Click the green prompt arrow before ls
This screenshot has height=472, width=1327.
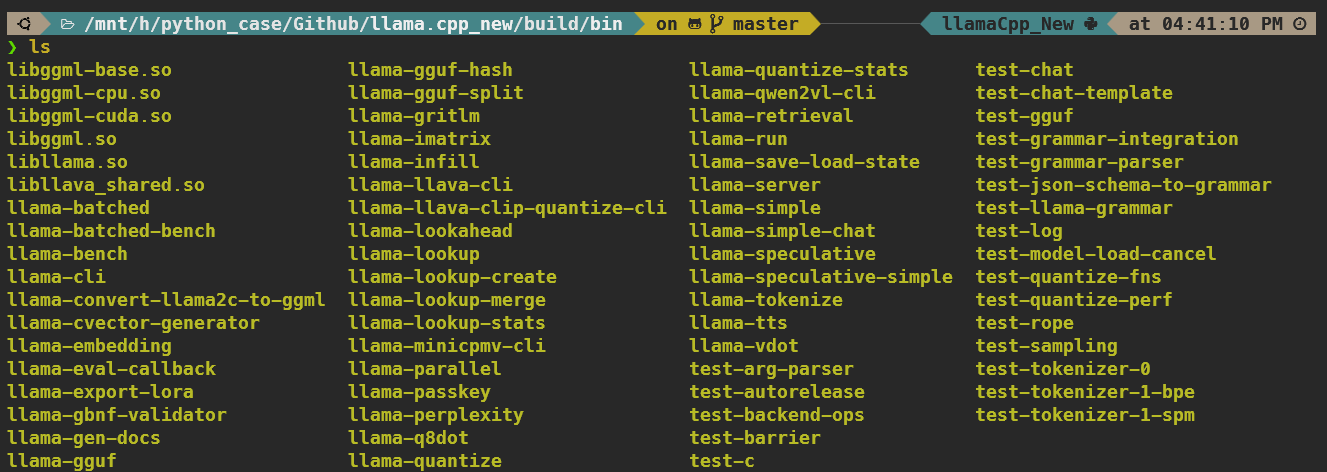click(12, 47)
